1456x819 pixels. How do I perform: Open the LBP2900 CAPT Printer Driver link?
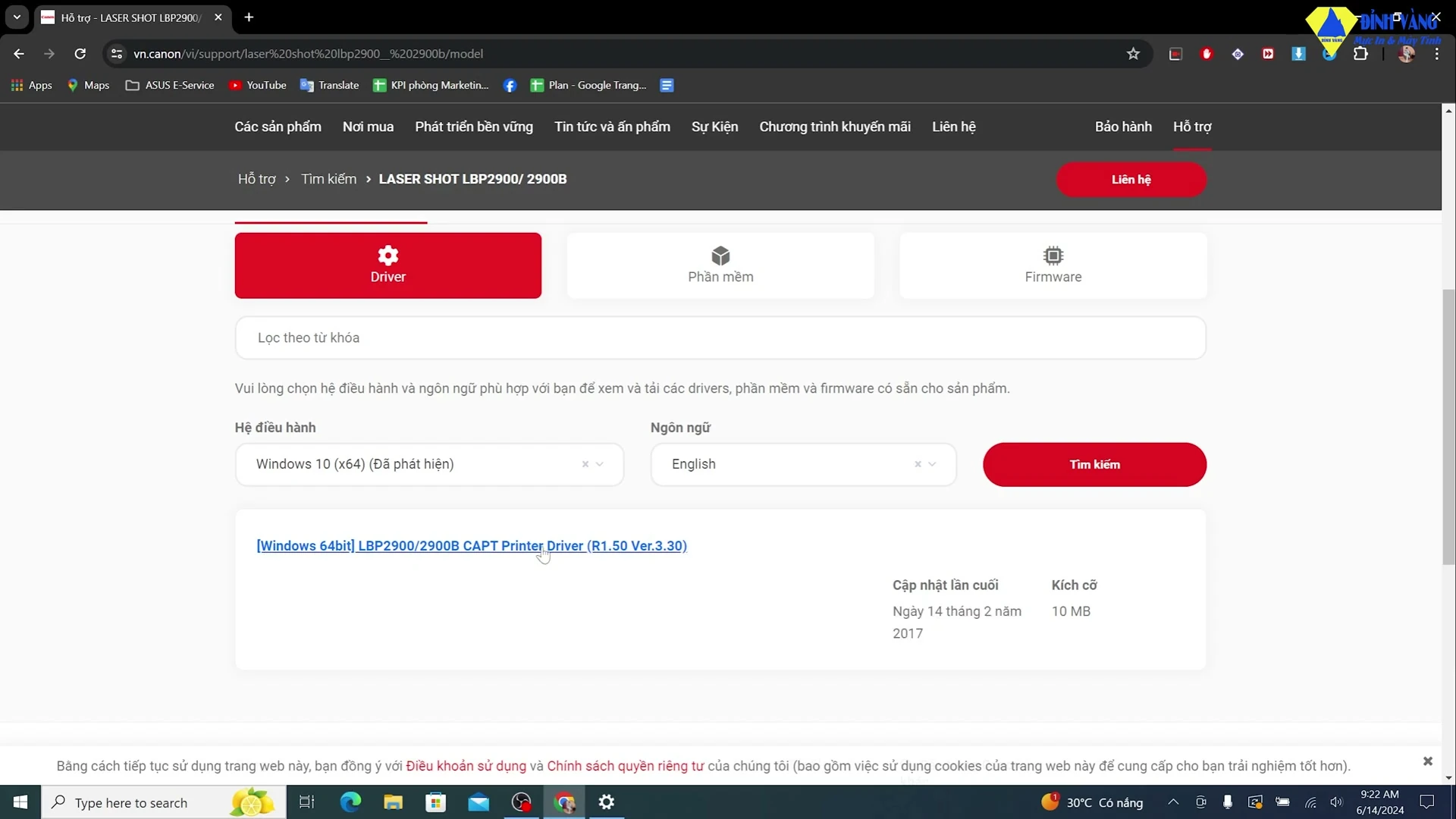472,545
